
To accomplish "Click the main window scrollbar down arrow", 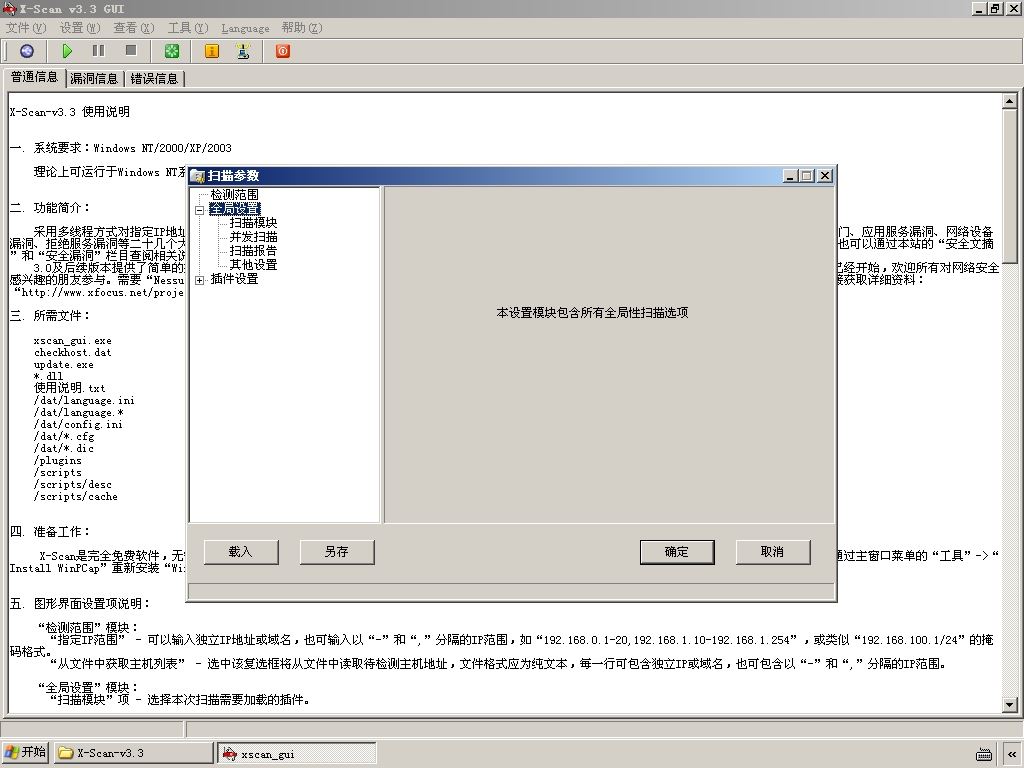I will (x=1010, y=705).
